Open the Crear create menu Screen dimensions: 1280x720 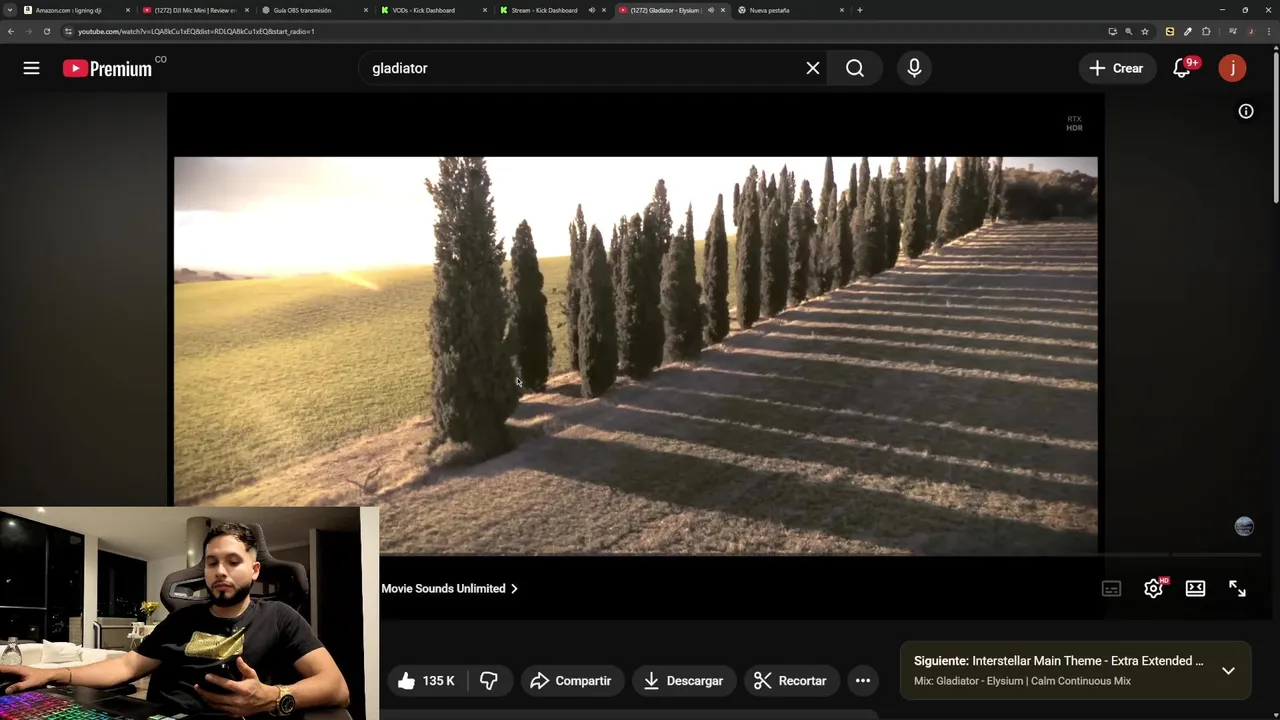(x=1116, y=68)
